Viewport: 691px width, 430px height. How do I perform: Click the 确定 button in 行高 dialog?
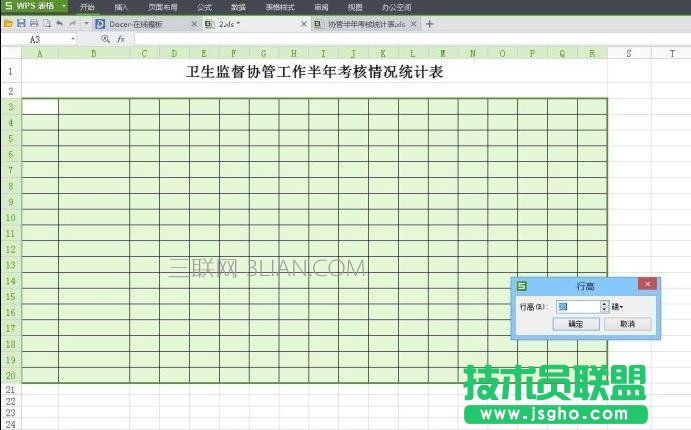click(576, 324)
